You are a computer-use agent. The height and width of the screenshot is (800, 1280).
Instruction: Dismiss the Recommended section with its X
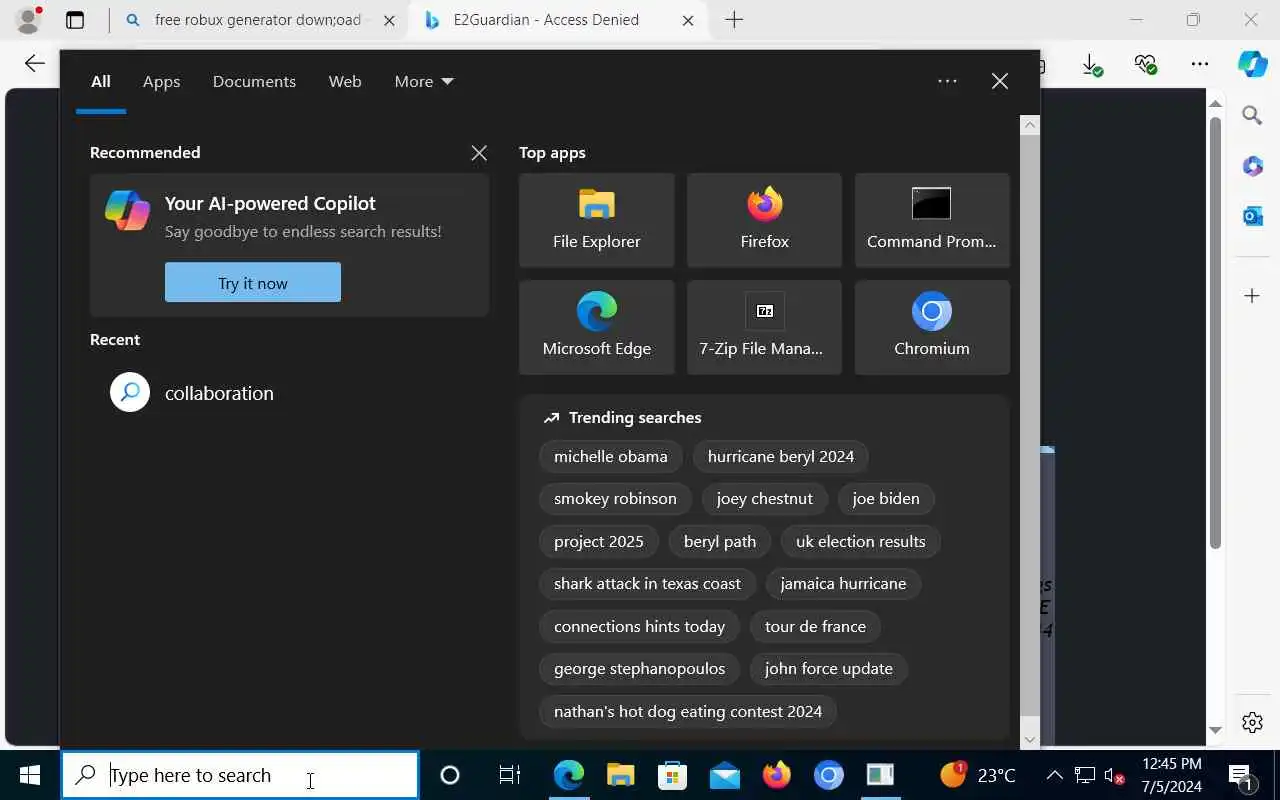tap(479, 153)
